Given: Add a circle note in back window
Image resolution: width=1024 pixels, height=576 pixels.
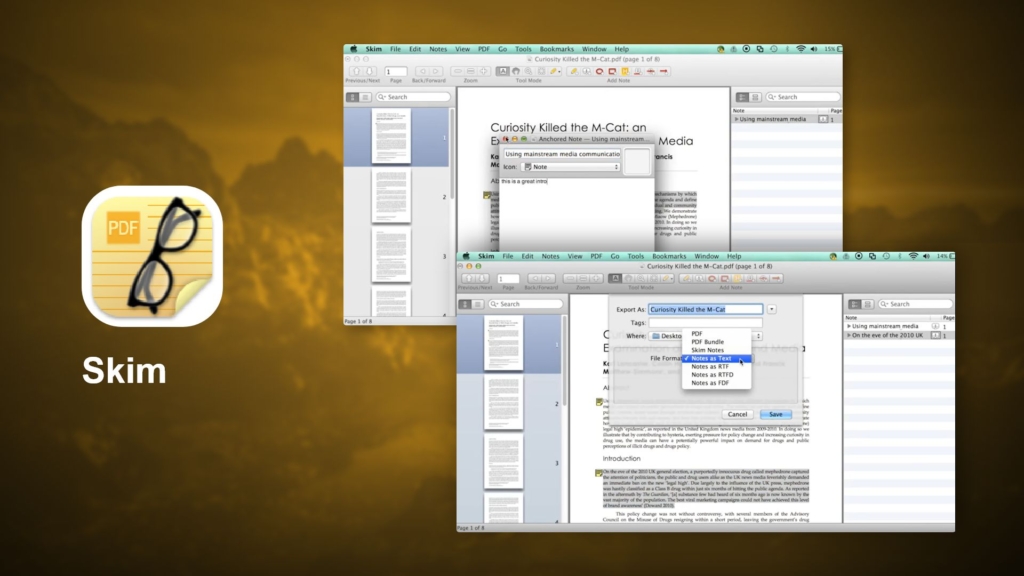Looking at the screenshot, I should 600,71.
